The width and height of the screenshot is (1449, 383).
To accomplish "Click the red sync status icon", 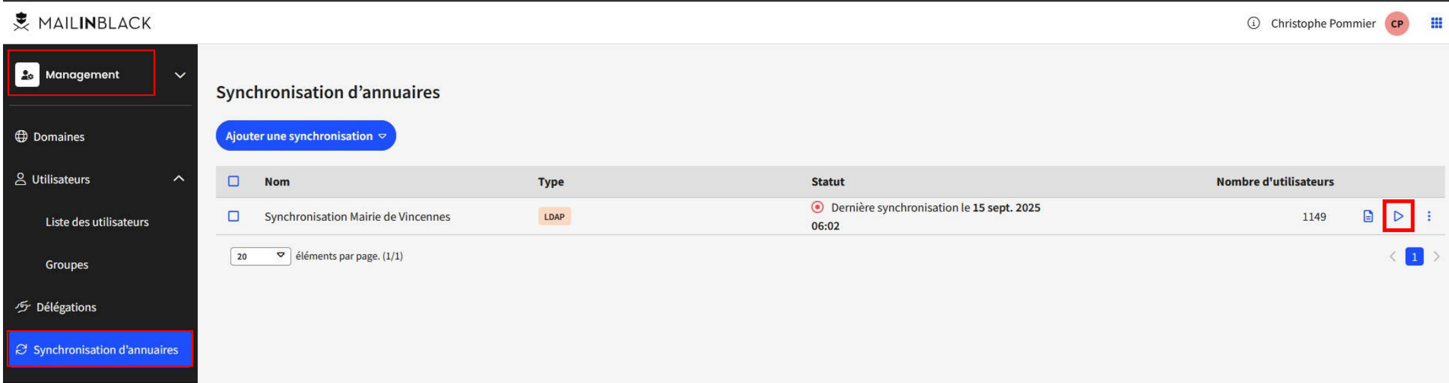I will (x=817, y=208).
